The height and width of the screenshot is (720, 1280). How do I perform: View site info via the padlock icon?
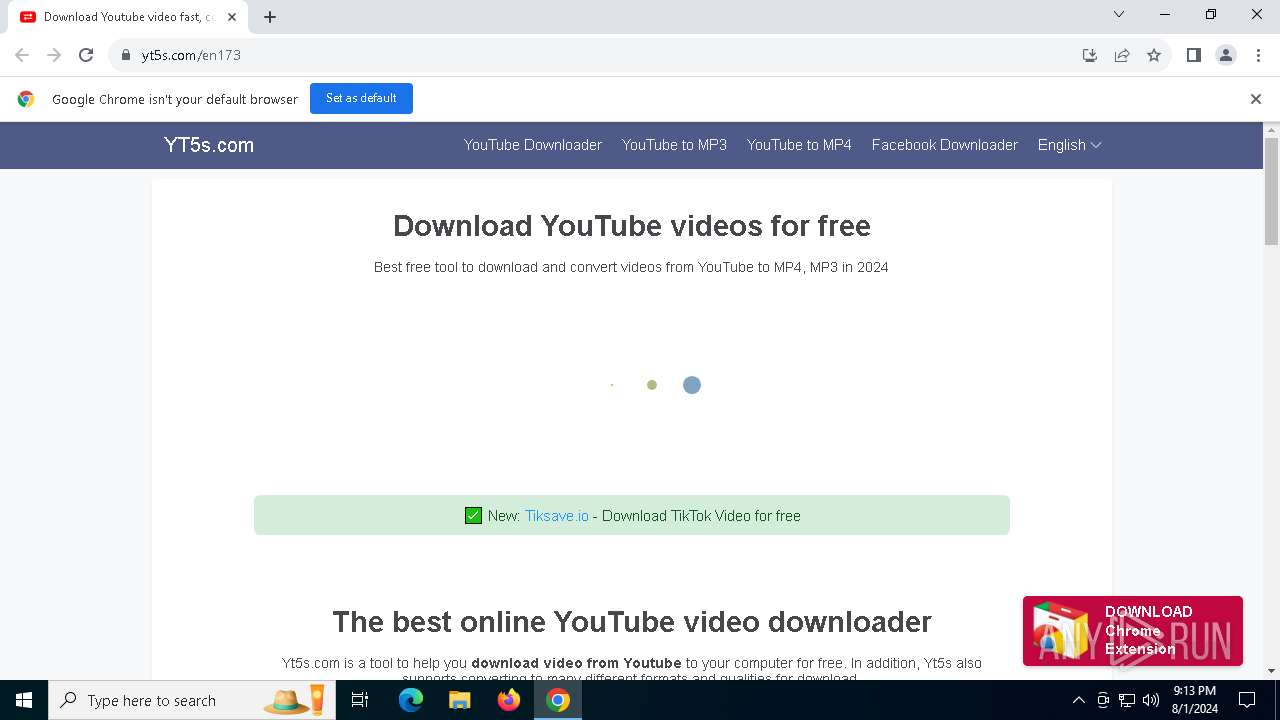pos(125,55)
